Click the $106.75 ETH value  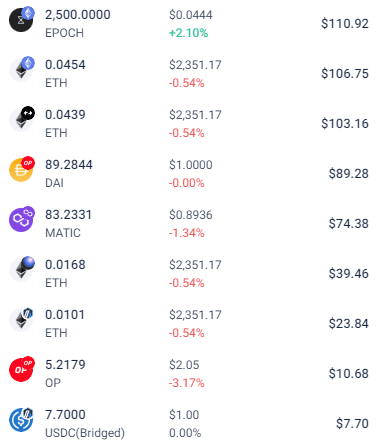(x=345, y=74)
